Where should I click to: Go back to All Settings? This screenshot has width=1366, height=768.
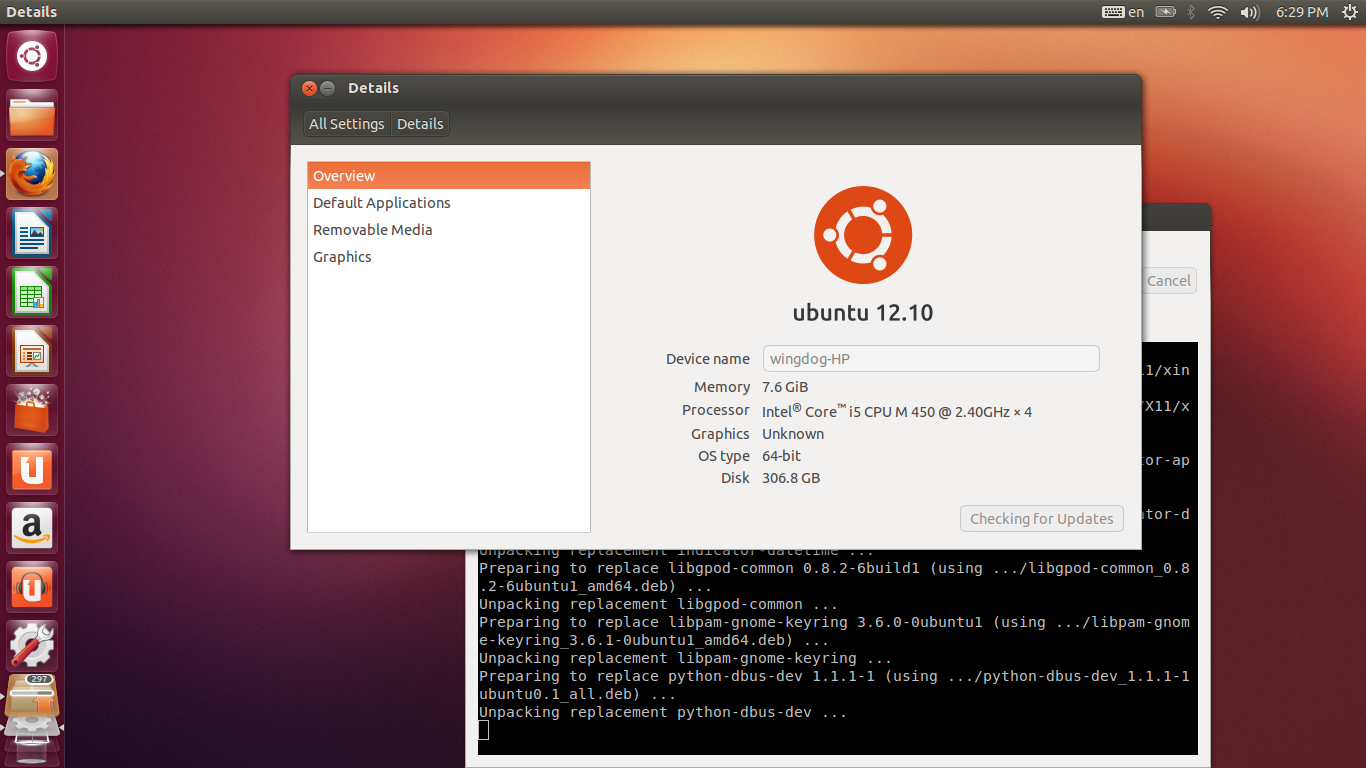coord(347,124)
